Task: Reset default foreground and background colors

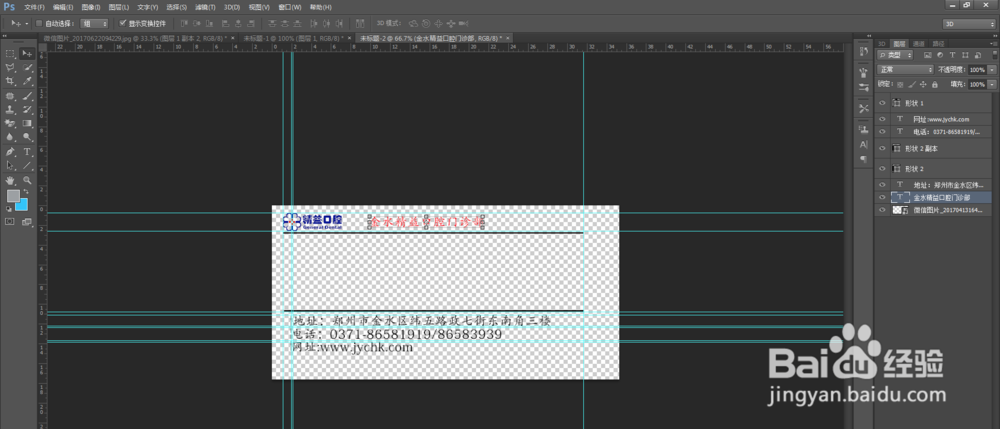Action: click(x=8, y=208)
